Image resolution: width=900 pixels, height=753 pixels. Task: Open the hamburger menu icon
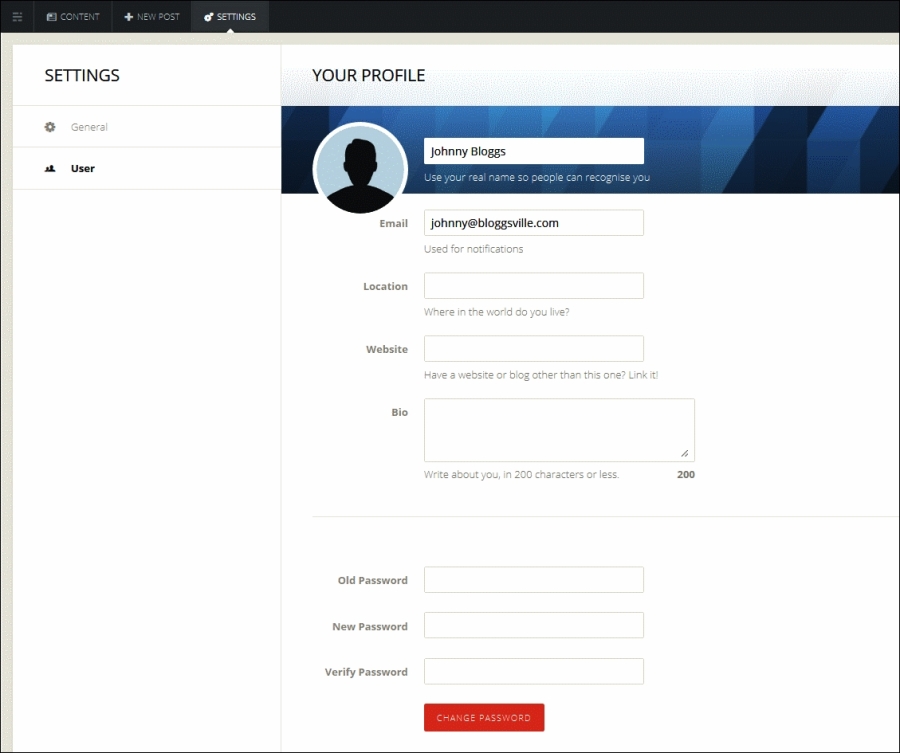17,17
